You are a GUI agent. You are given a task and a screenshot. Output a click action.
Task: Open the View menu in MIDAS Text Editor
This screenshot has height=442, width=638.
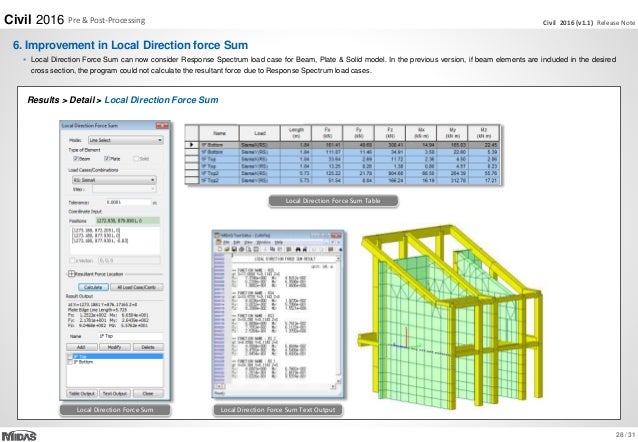point(247,242)
